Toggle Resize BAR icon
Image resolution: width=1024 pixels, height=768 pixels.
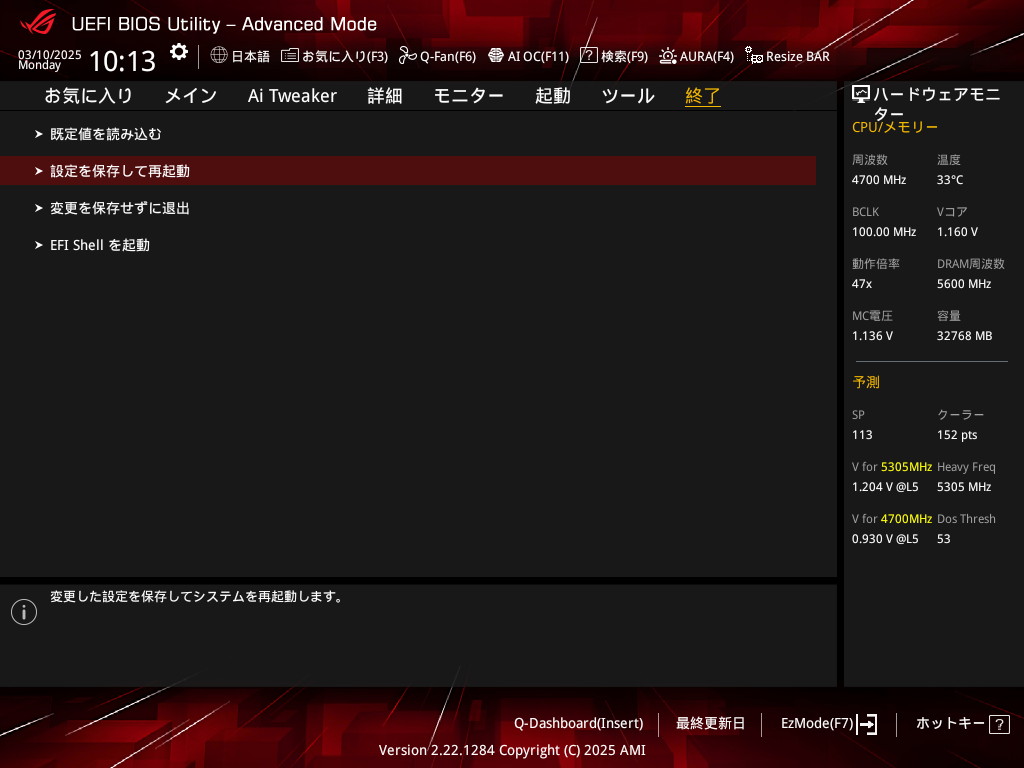point(754,56)
